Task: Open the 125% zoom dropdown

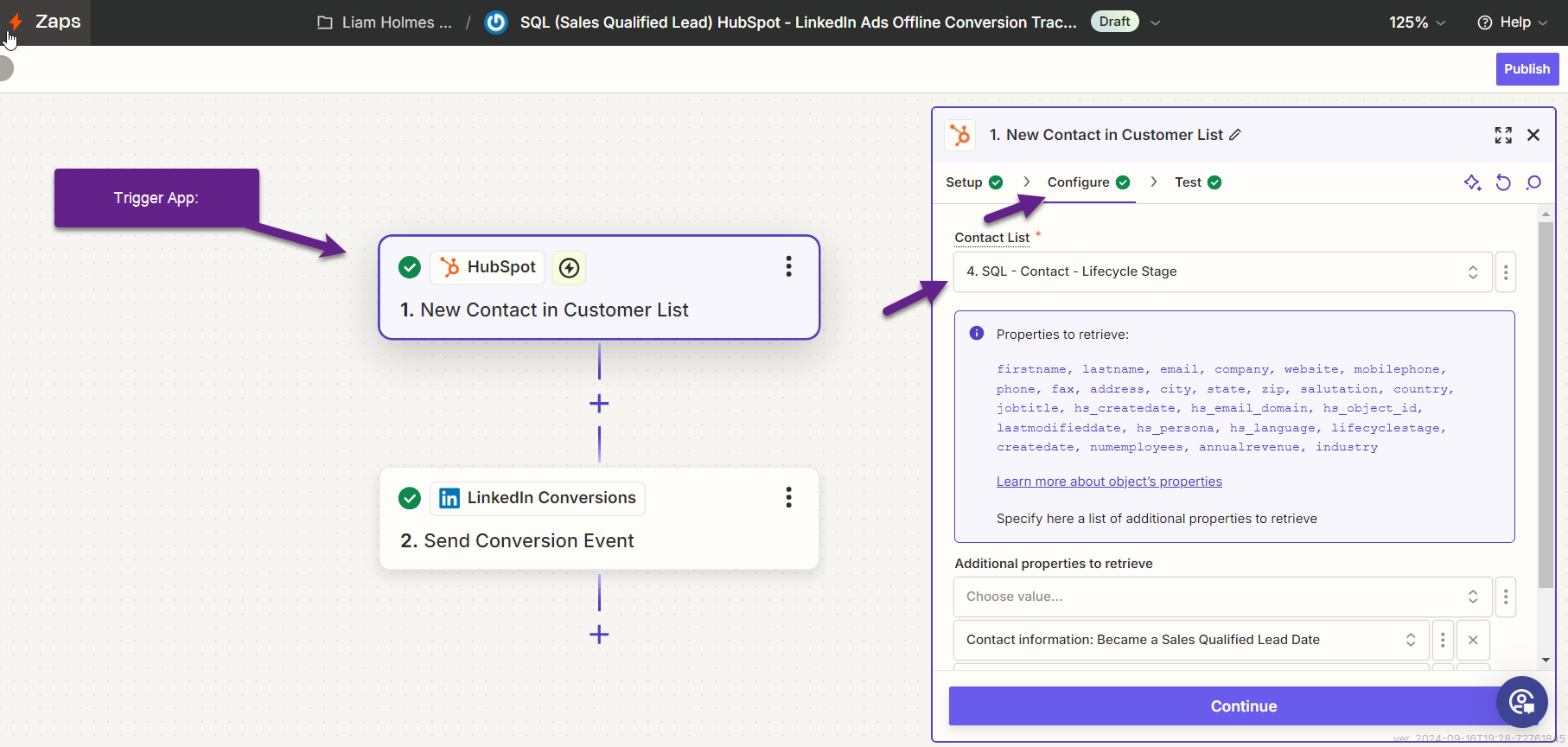Action: click(x=1417, y=22)
